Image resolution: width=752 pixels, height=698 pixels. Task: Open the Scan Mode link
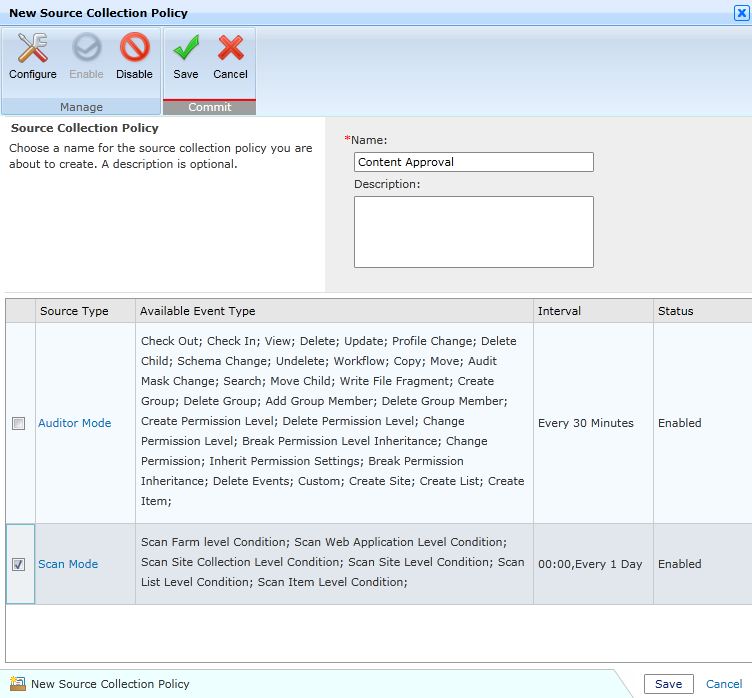pyautogui.click(x=68, y=564)
